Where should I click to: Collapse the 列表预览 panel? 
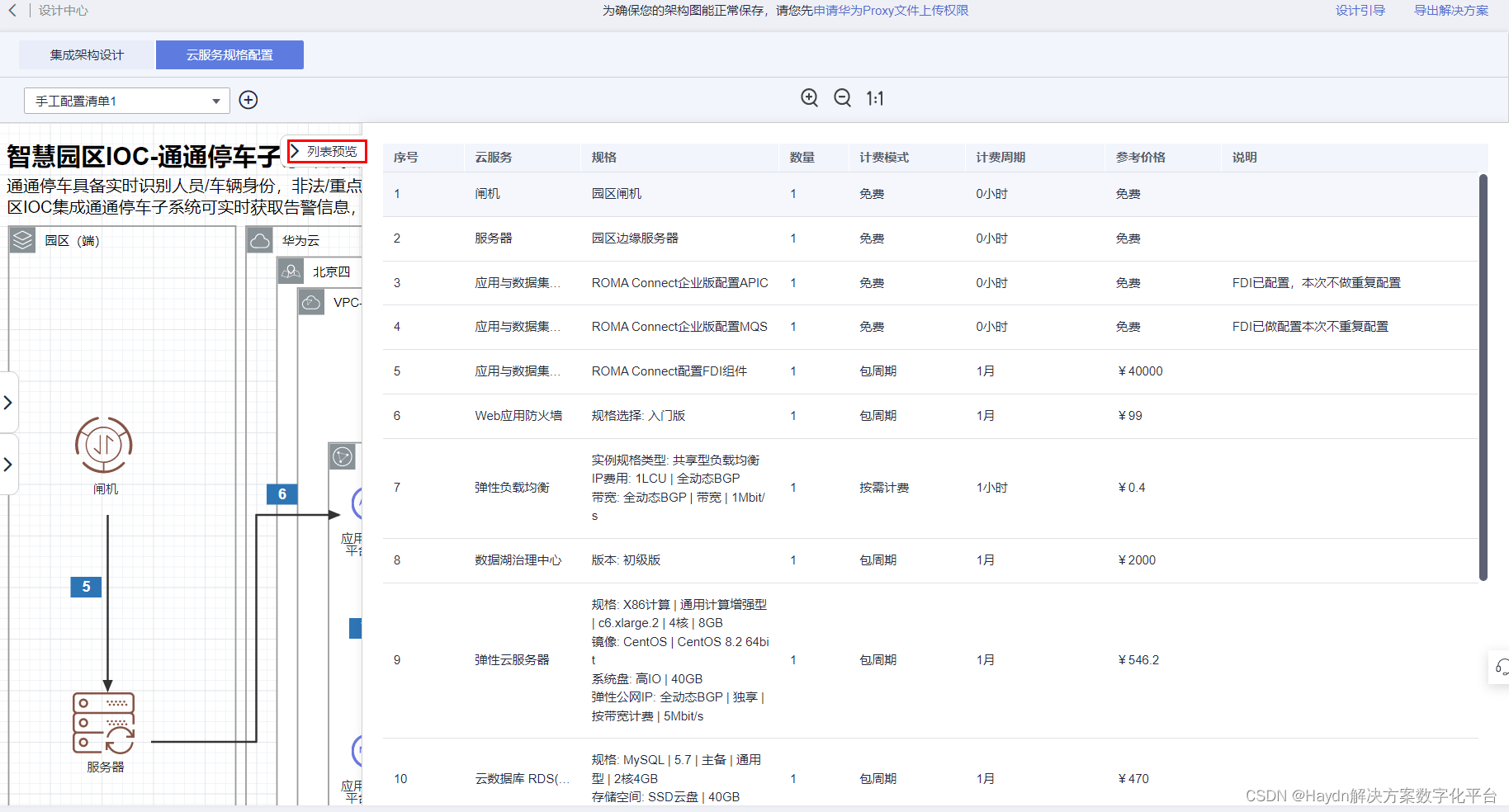tap(326, 151)
